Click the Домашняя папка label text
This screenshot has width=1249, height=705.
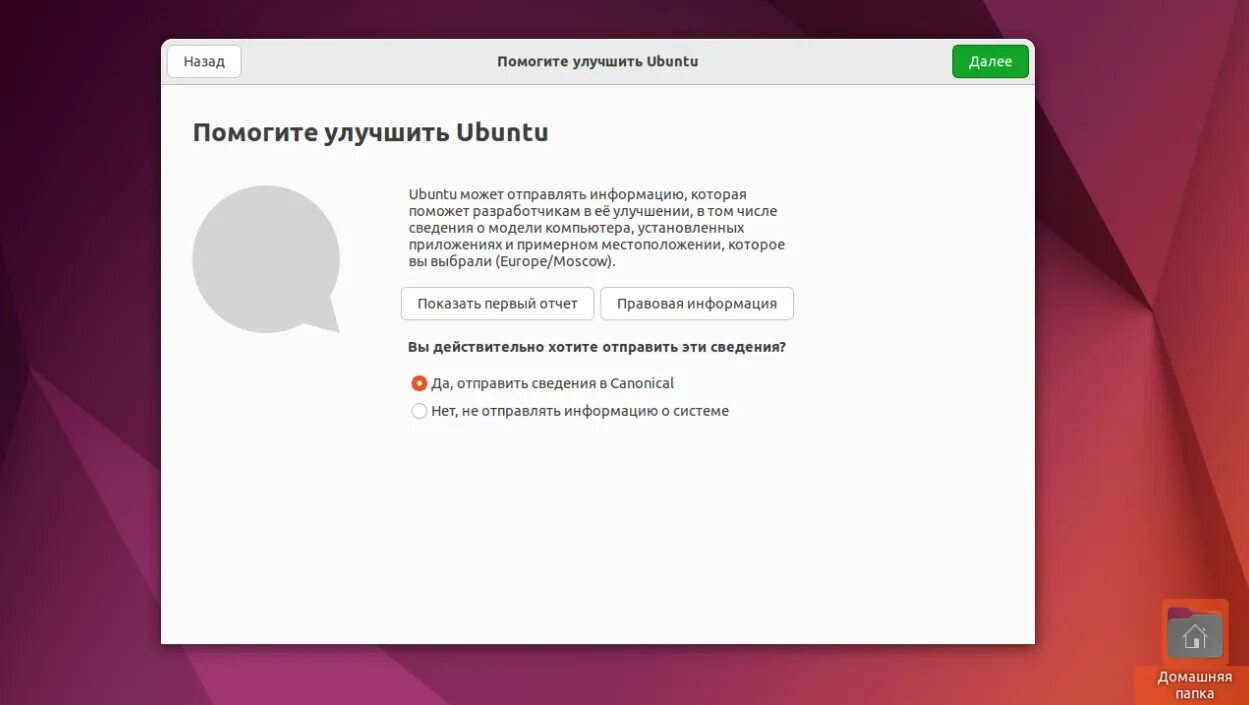[1195, 685]
